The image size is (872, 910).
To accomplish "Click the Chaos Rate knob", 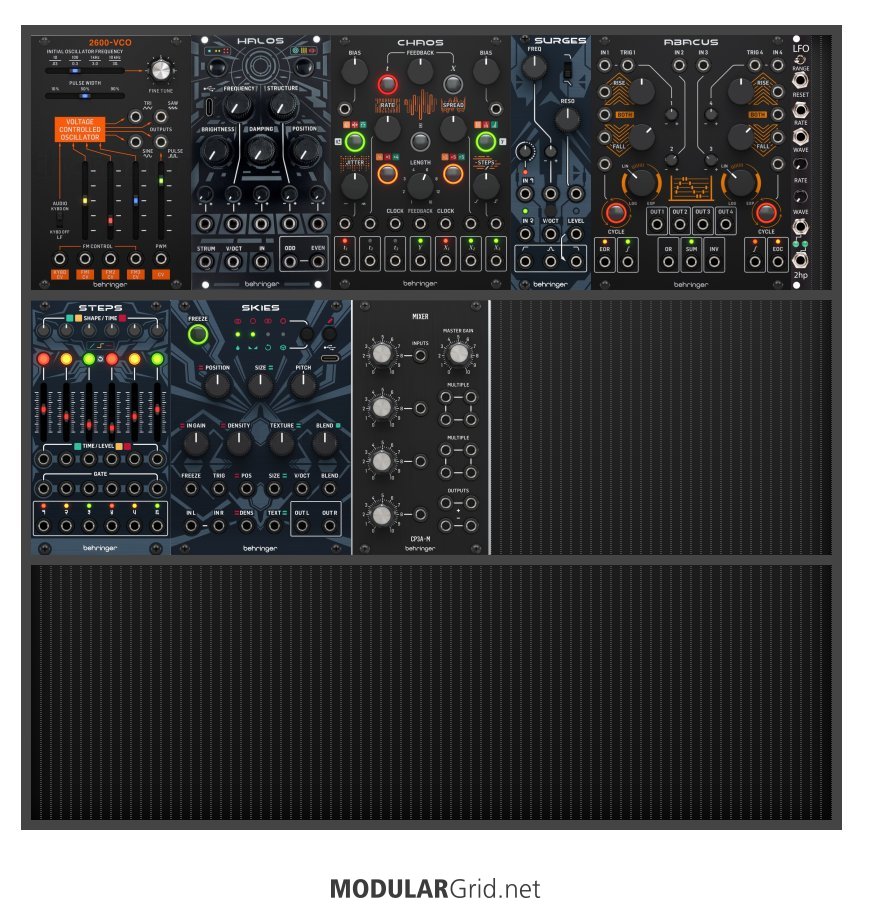I will click(387, 128).
